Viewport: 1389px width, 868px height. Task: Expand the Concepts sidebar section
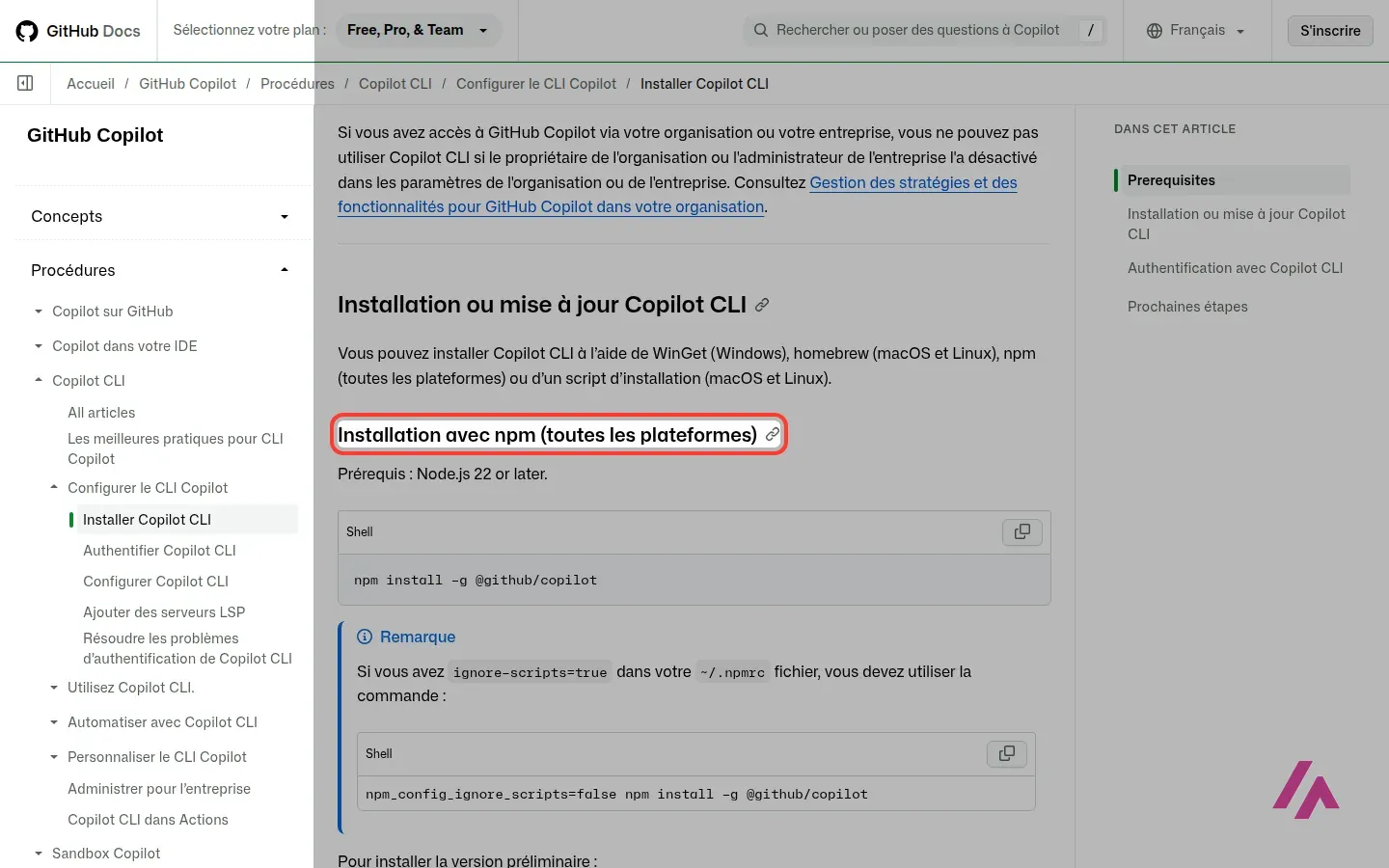(x=160, y=216)
